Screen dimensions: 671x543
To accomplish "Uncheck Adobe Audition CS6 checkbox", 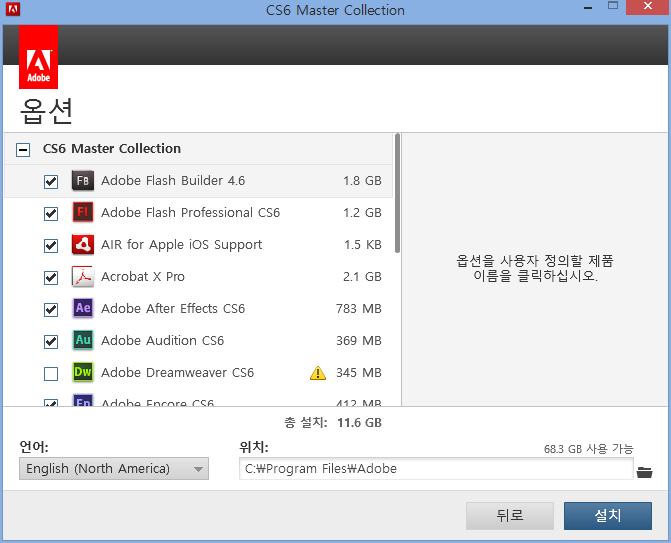I will (51, 341).
